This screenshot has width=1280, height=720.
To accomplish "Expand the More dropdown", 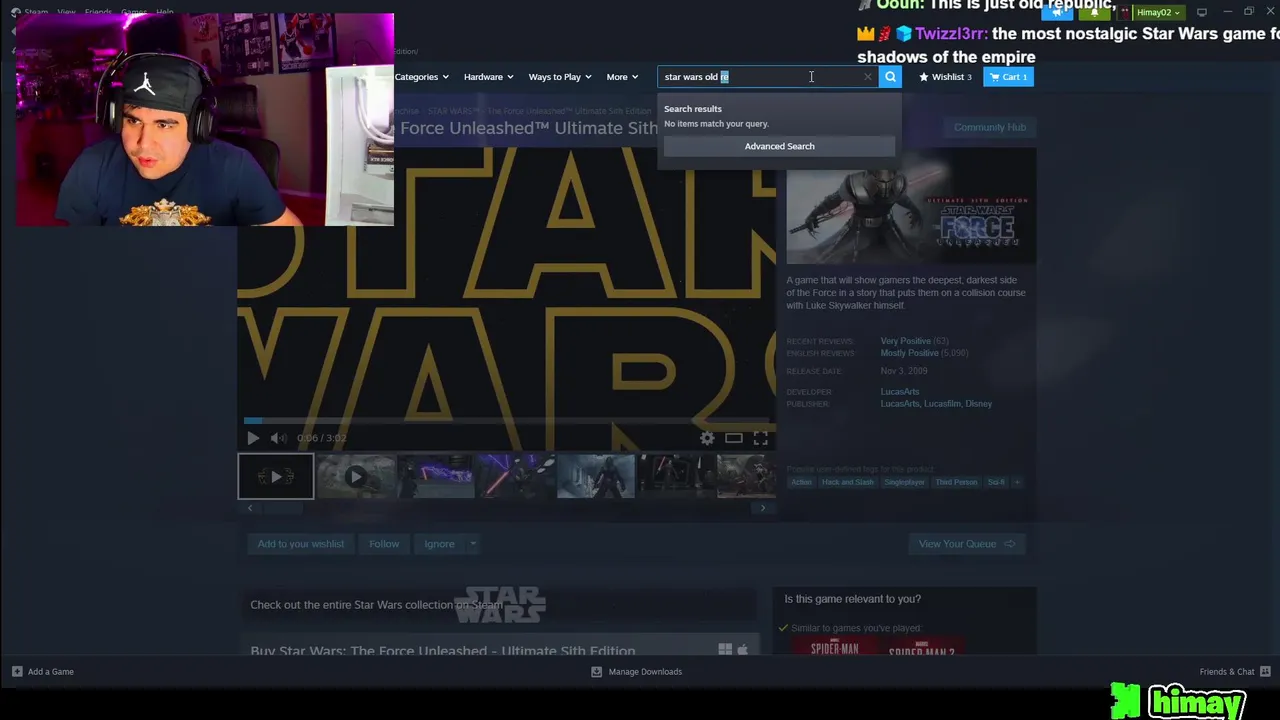I will point(622,77).
